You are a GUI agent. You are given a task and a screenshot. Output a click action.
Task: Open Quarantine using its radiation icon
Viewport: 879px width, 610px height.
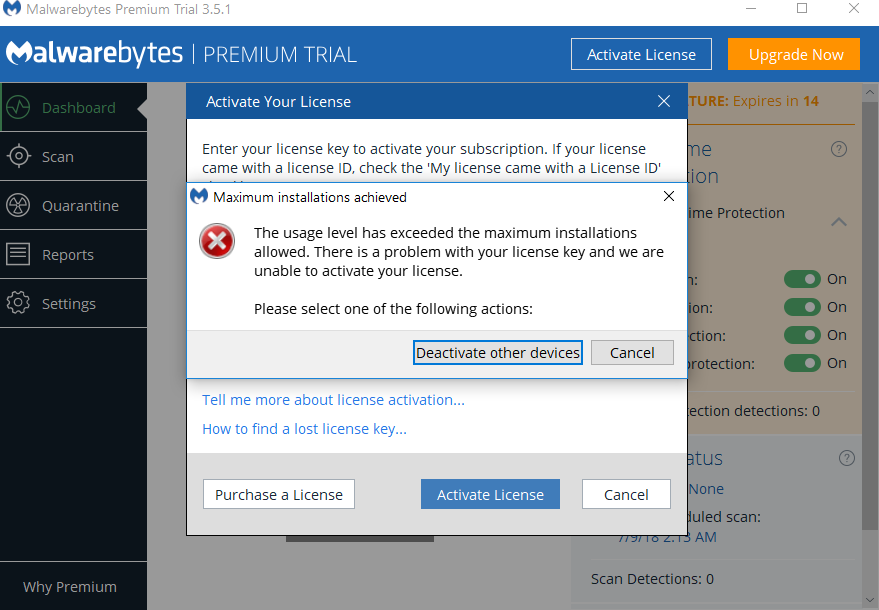point(18,205)
